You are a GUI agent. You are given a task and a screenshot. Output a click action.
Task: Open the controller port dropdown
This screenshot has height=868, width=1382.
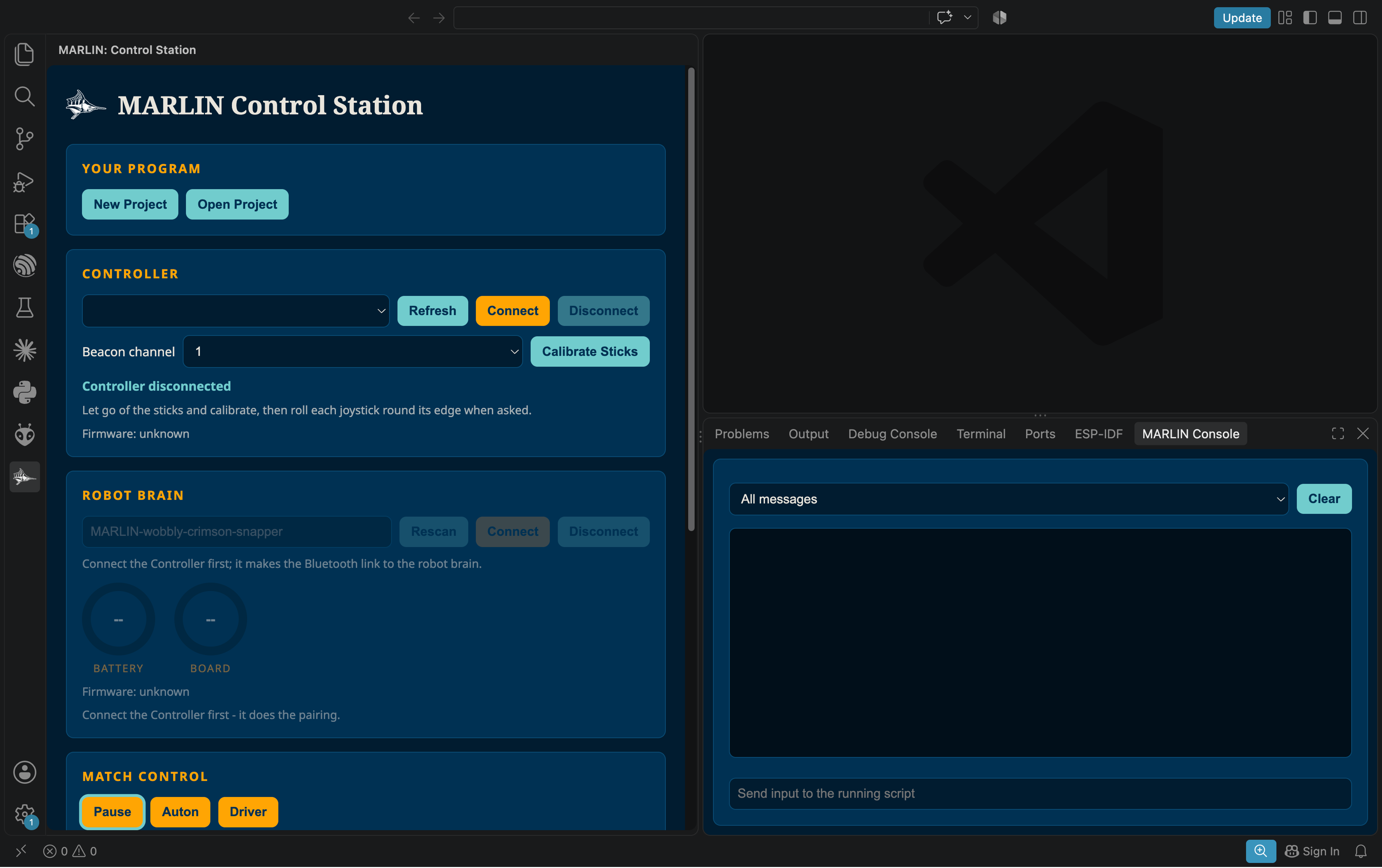[235, 310]
